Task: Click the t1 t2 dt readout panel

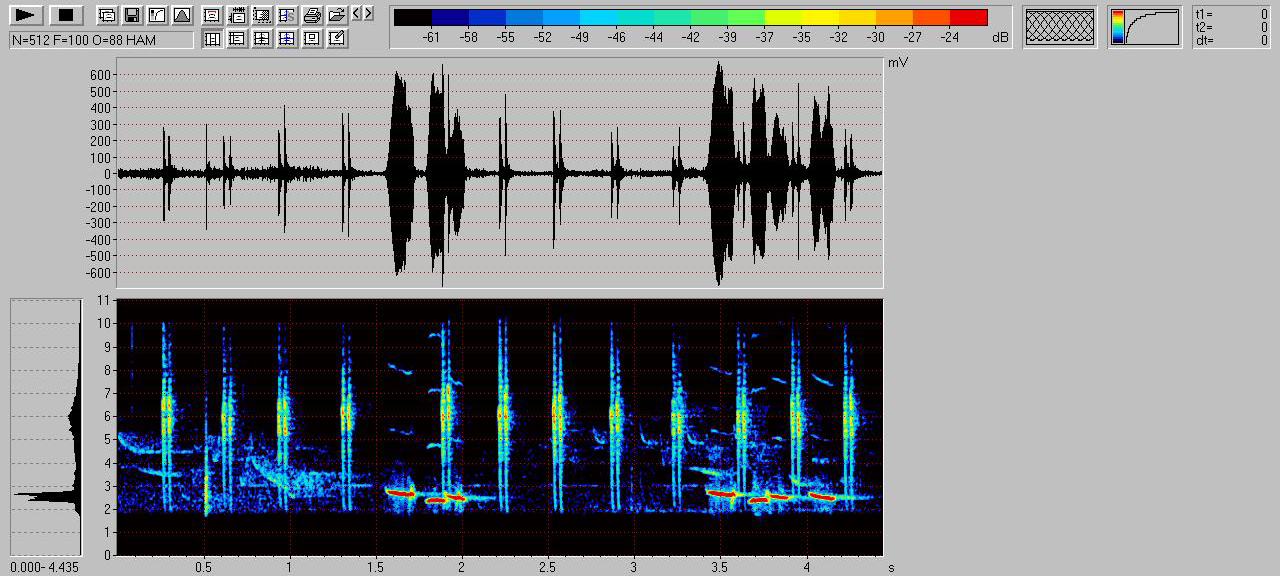Action: 1232,27
